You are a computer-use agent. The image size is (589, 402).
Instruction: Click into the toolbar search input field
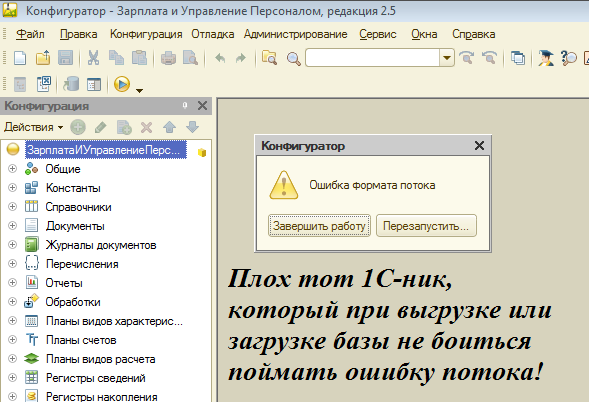[x=373, y=58]
